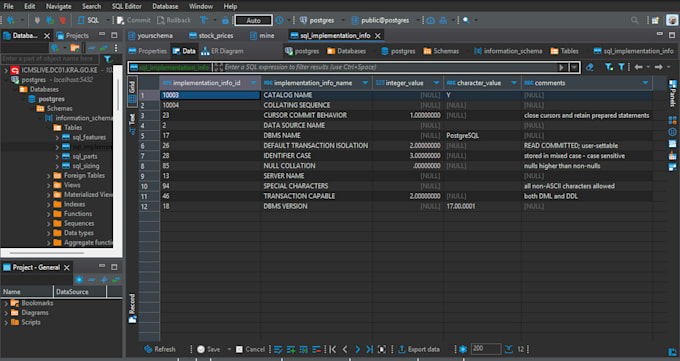Image resolution: width=680 pixels, height=361 pixels.
Task: Click the information_schema breadcrumb
Action: 508,51
